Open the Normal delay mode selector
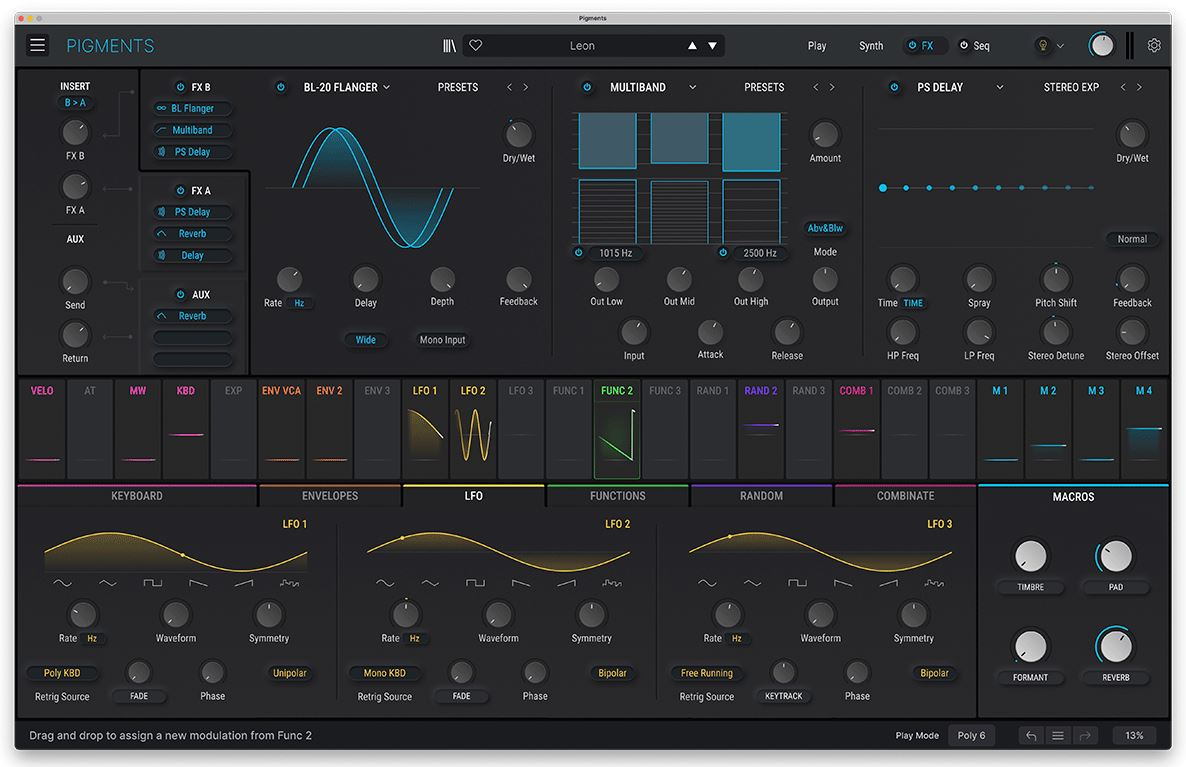1186x767 pixels. (x=1132, y=239)
